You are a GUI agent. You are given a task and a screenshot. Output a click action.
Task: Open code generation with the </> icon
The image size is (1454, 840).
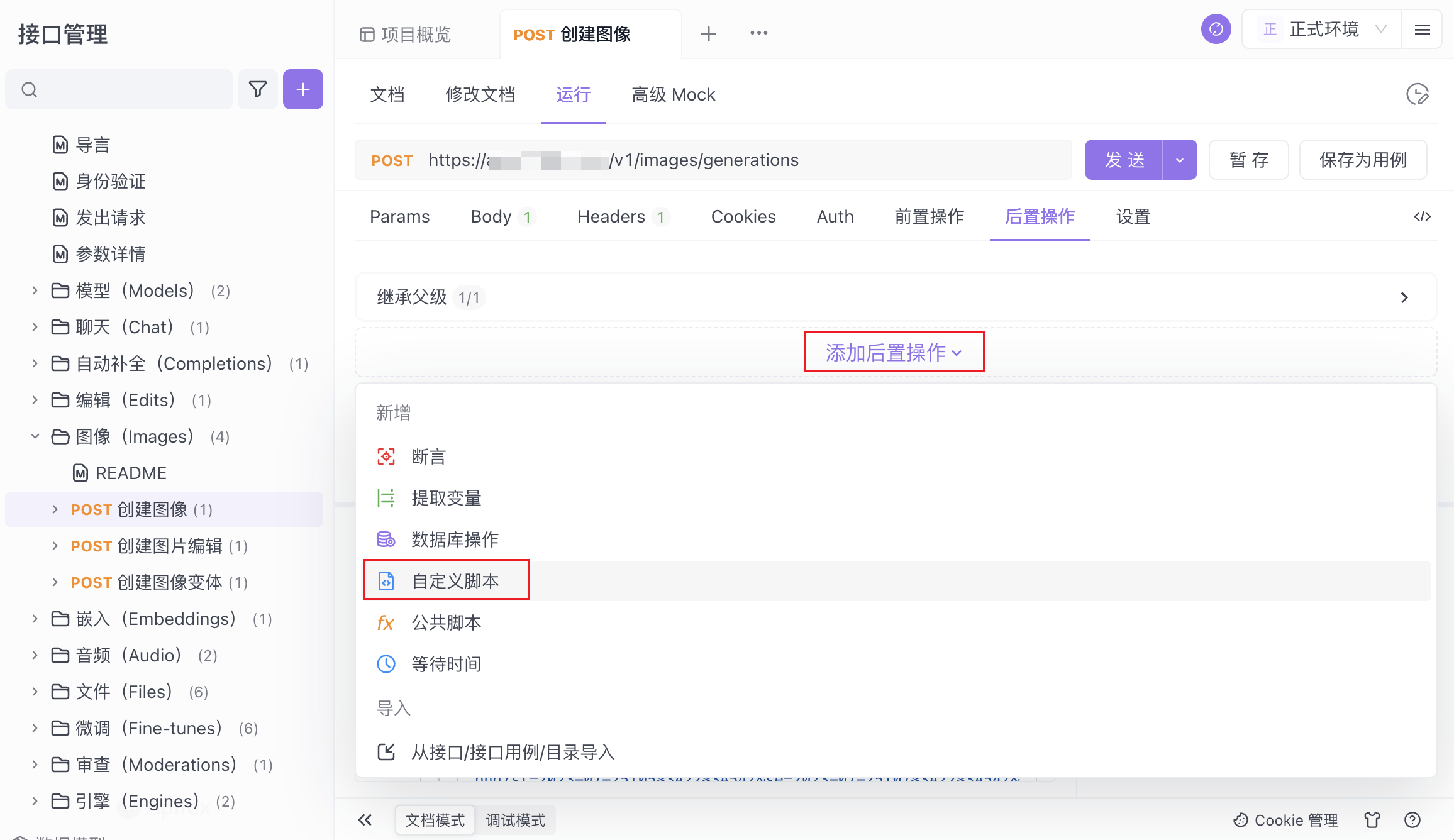(1422, 216)
